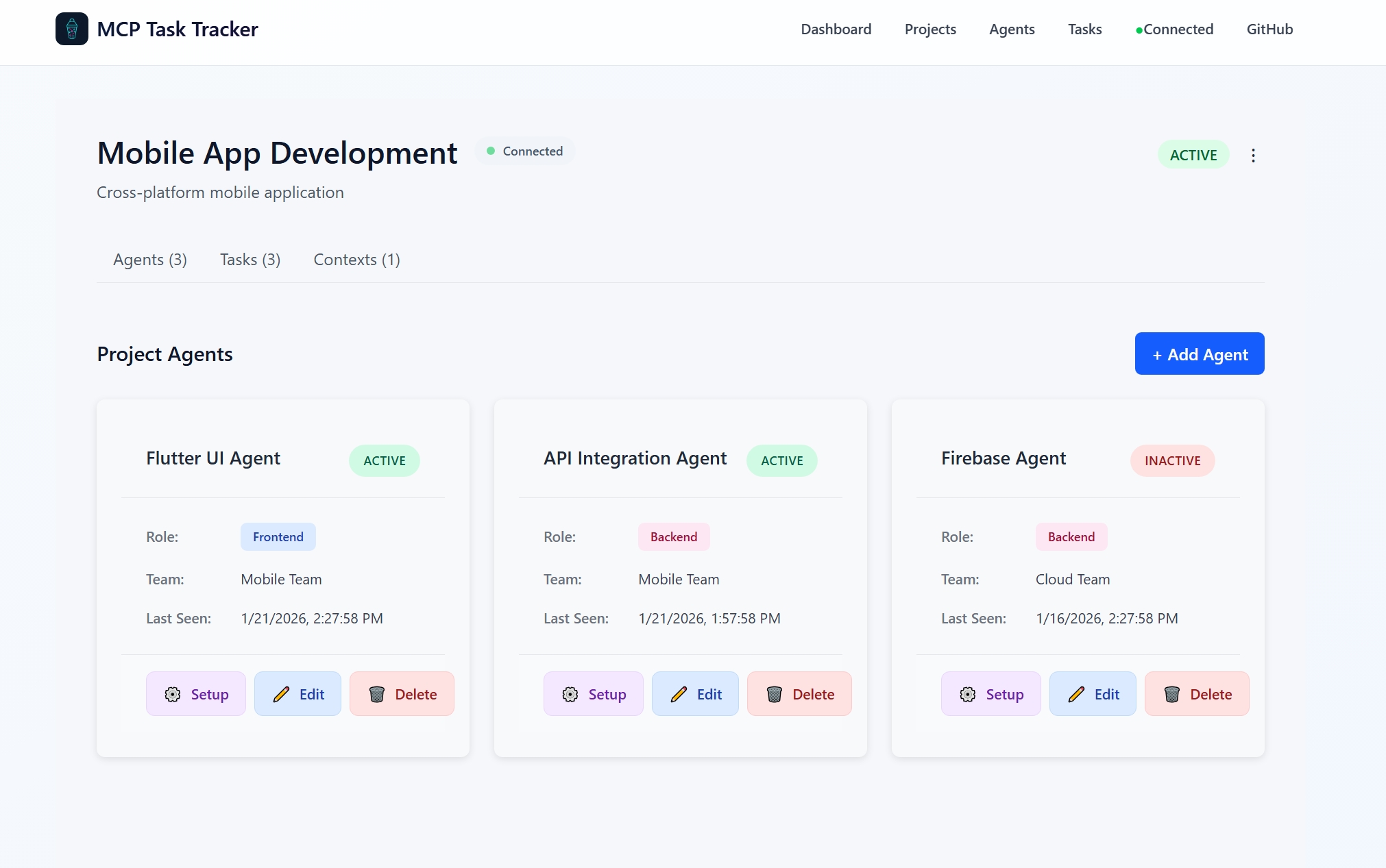Click the MCP Task Tracker title
Image resolution: width=1386 pixels, height=868 pixels.
[x=178, y=29]
